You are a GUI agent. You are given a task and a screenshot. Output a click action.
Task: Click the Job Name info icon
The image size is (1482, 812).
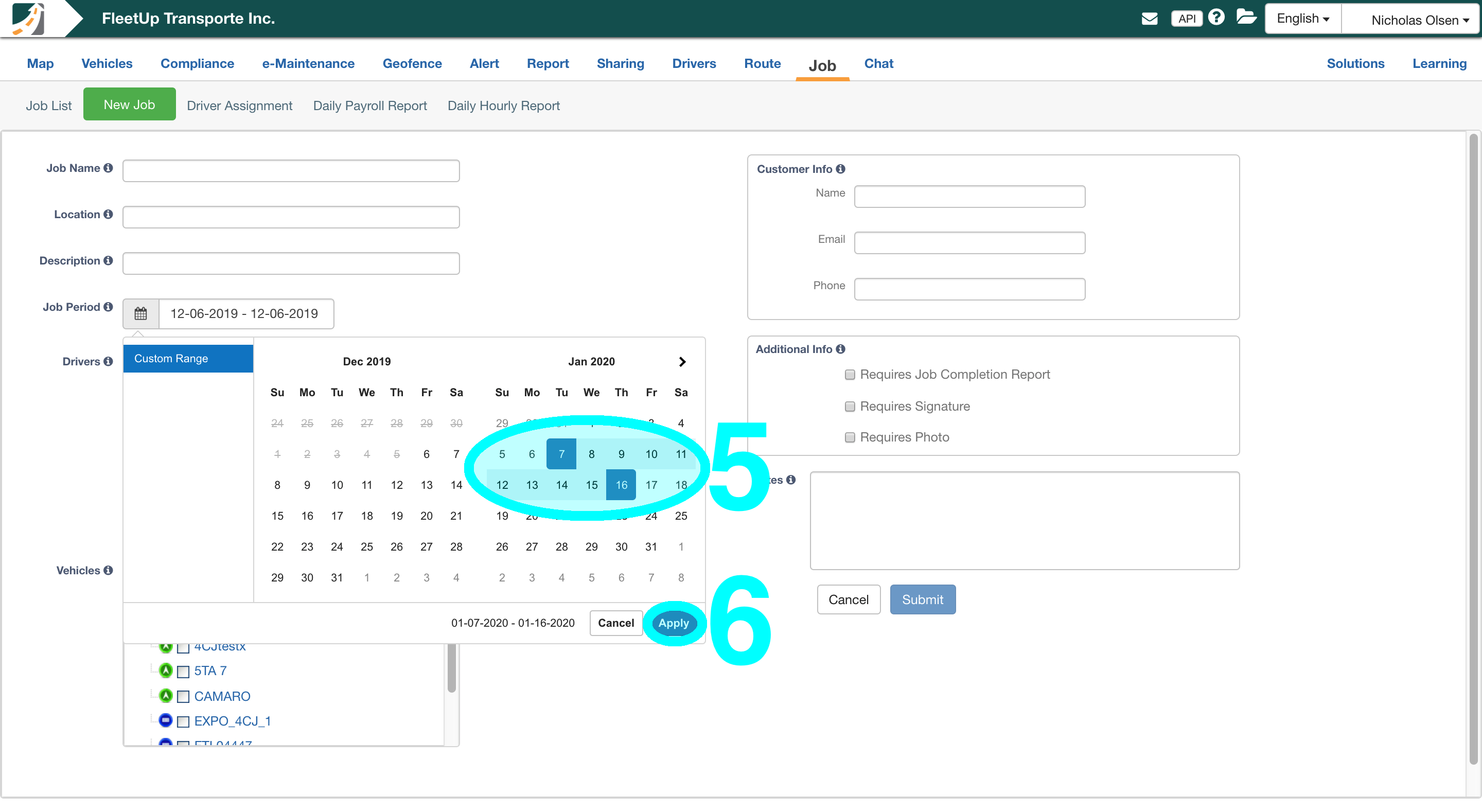tap(108, 168)
